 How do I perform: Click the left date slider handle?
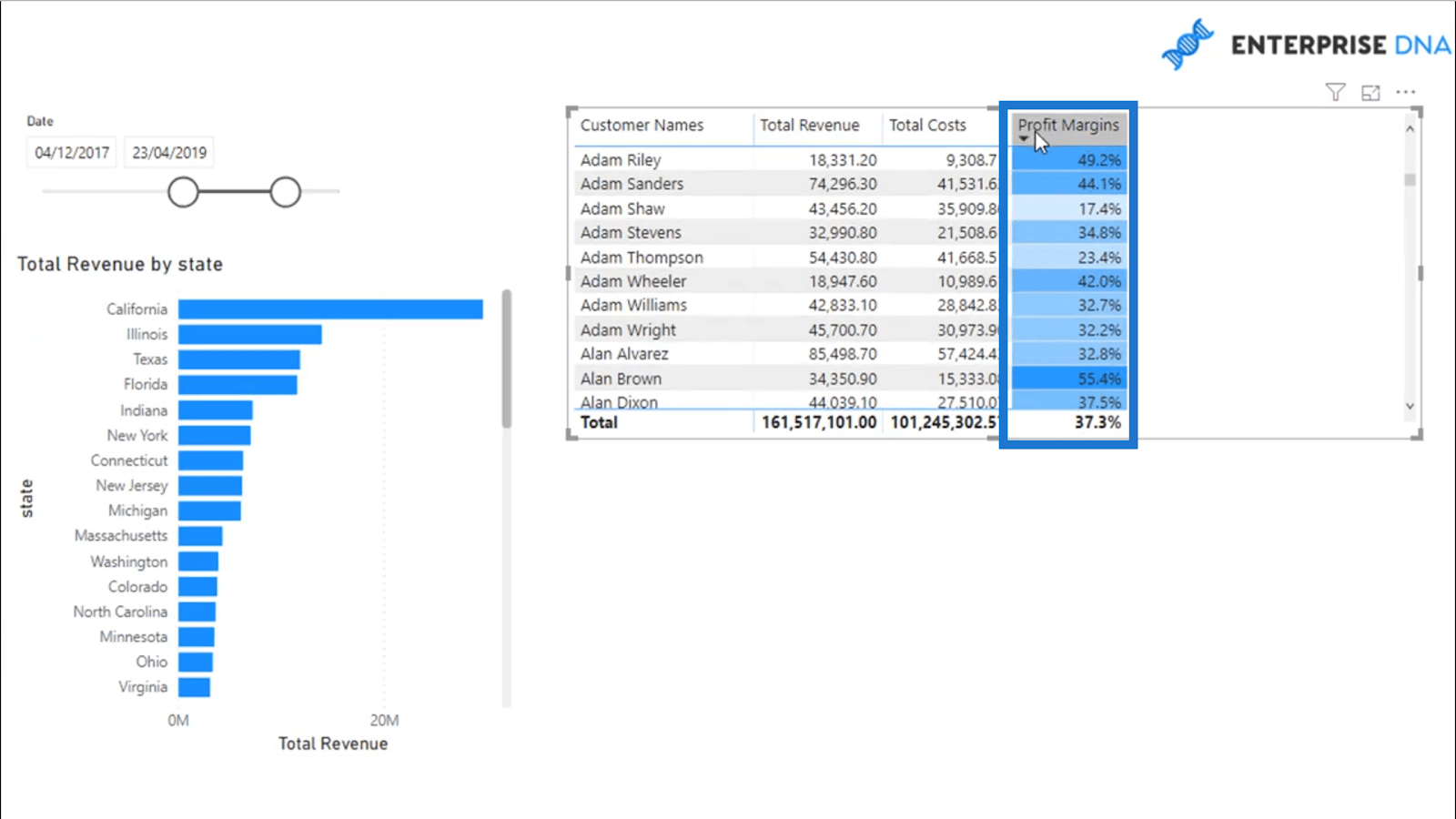tap(183, 192)
